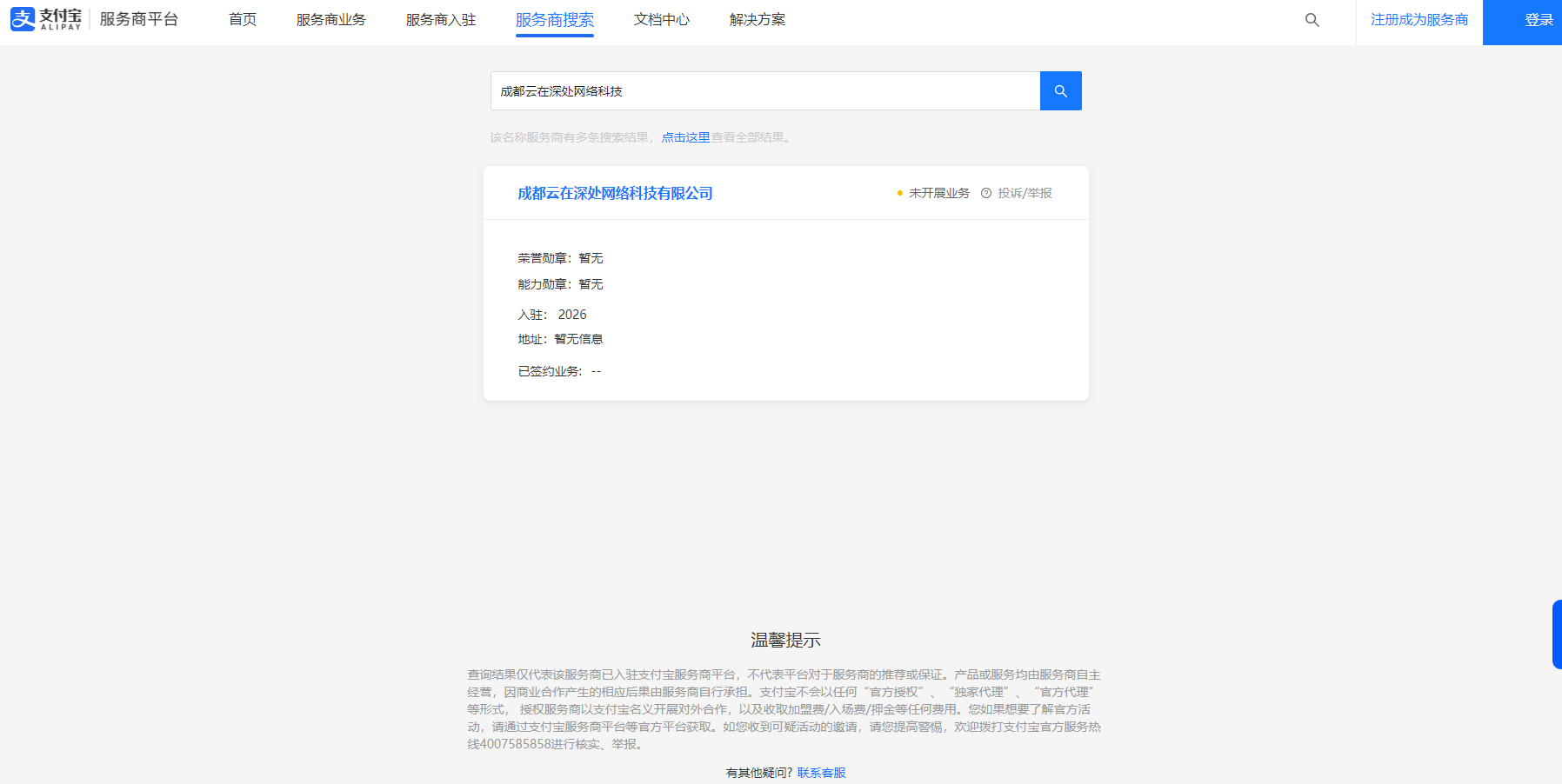Select 未开展业务 status label
This screenshot has height=784, width=1562.
tap(939, 193)
